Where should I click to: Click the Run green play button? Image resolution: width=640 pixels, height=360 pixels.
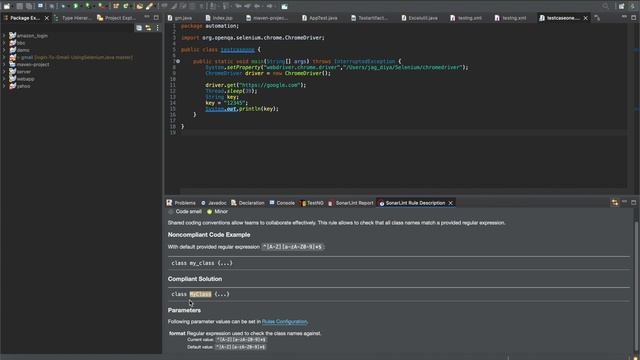click(76, 6)
